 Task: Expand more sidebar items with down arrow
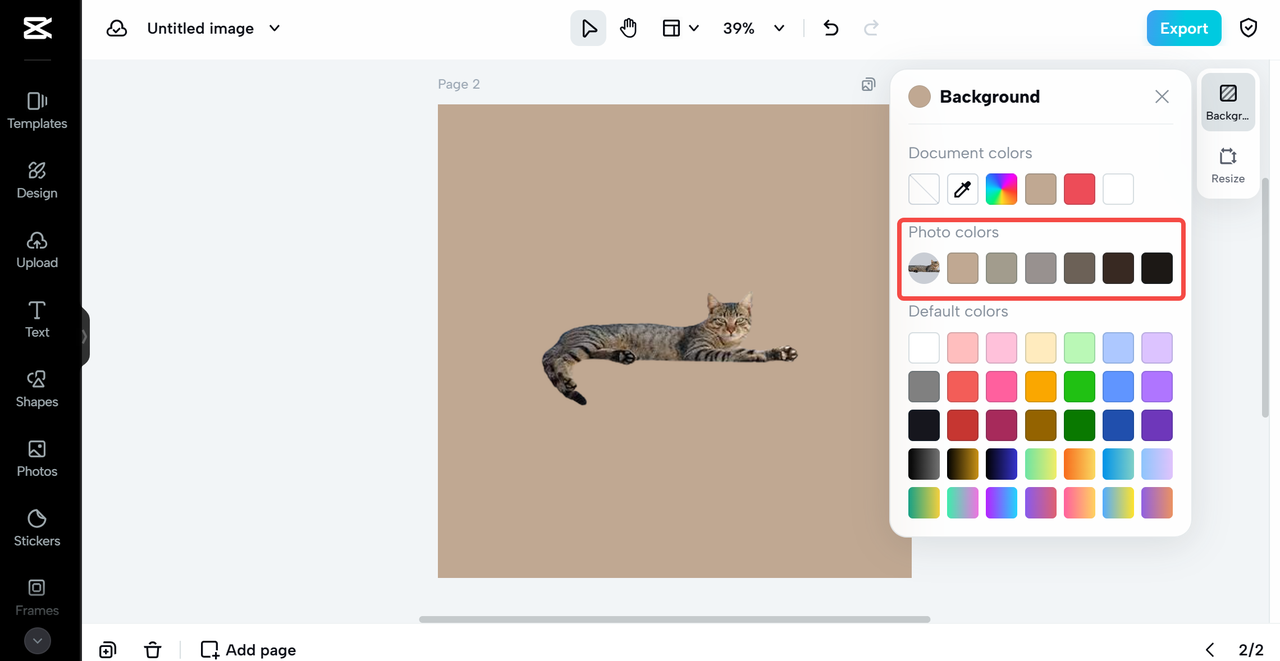point(37,641)
